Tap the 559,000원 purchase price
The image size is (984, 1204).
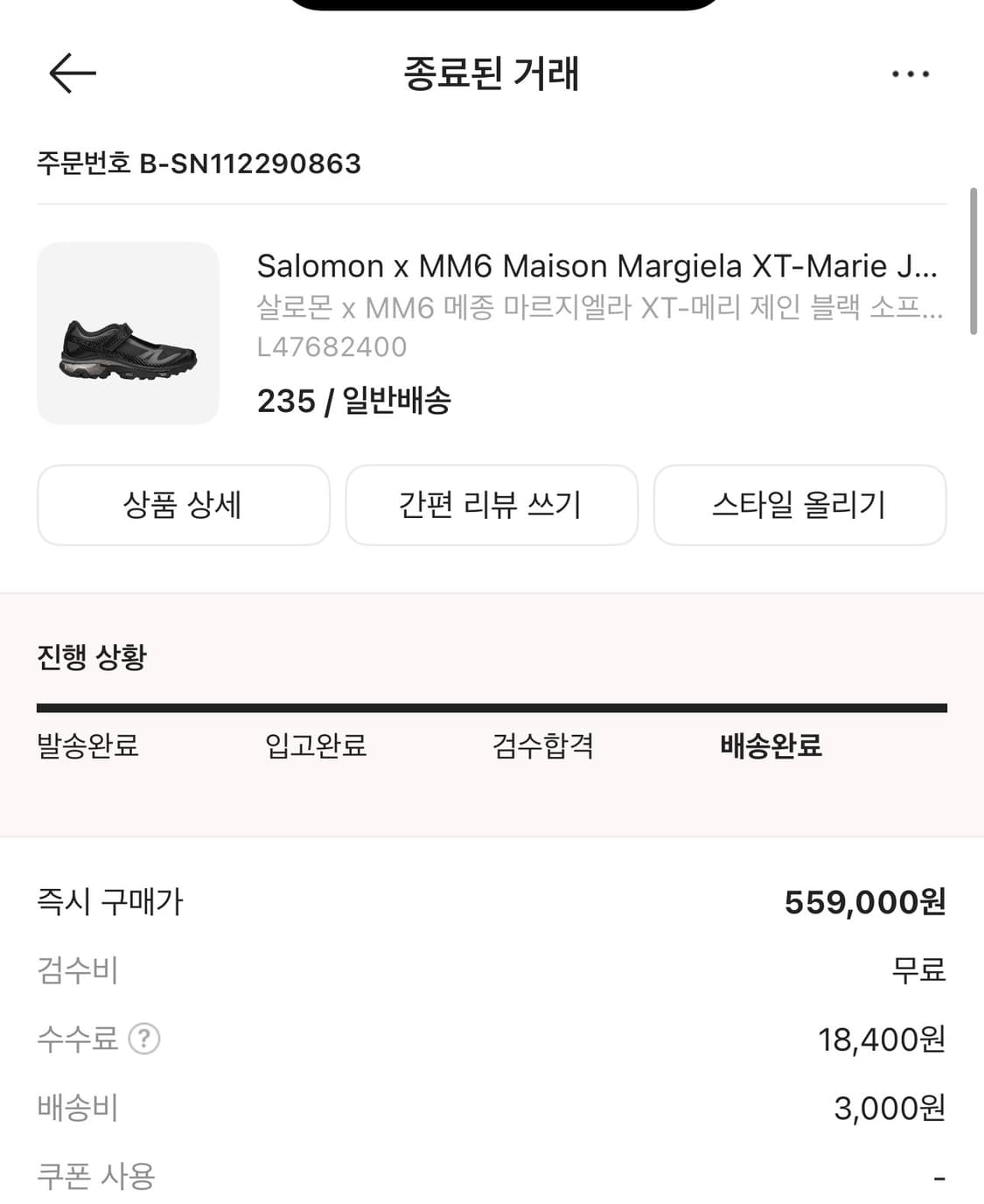tap(864, 902)
